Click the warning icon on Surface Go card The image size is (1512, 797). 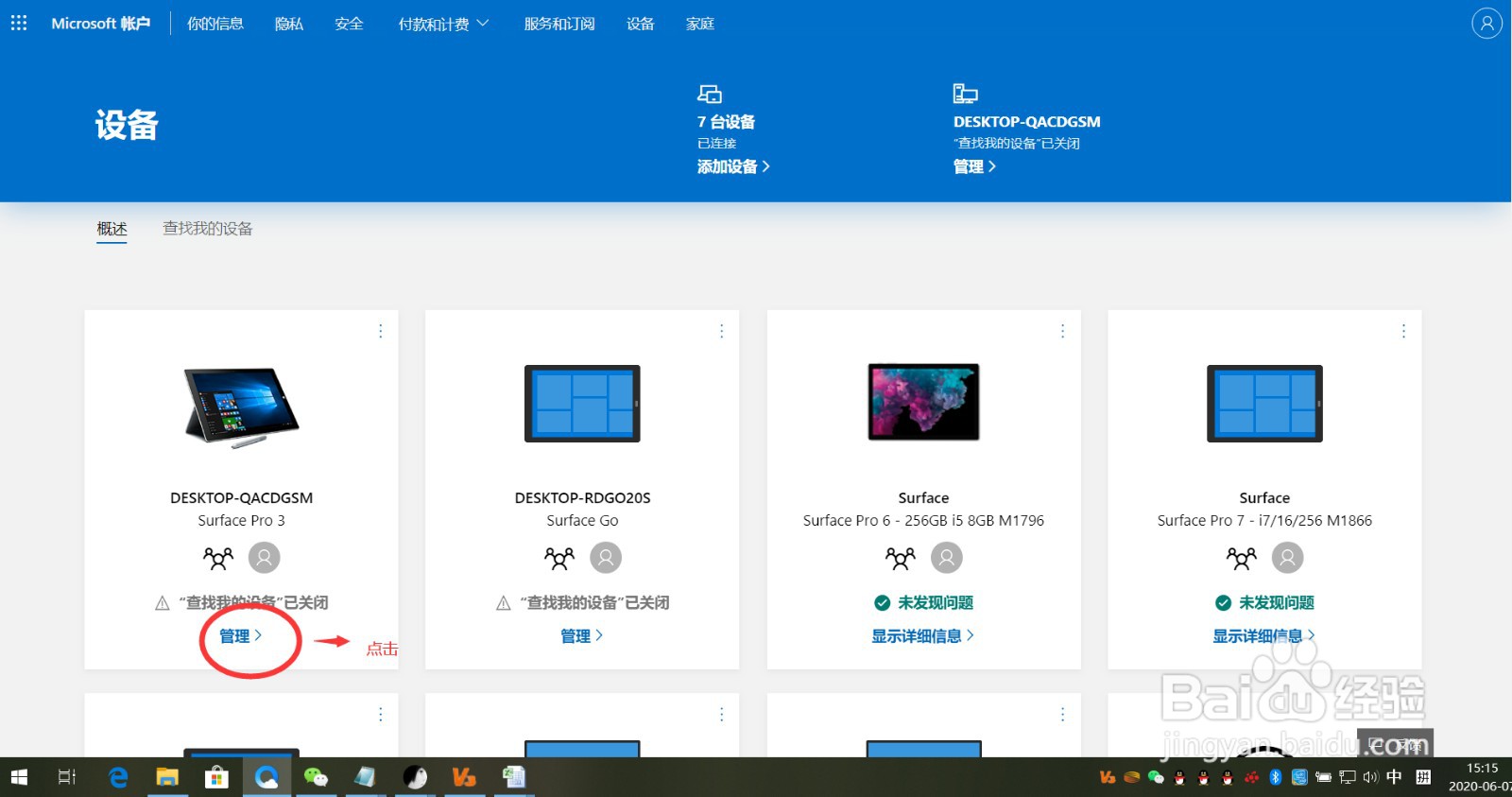[x=504, y=603]
